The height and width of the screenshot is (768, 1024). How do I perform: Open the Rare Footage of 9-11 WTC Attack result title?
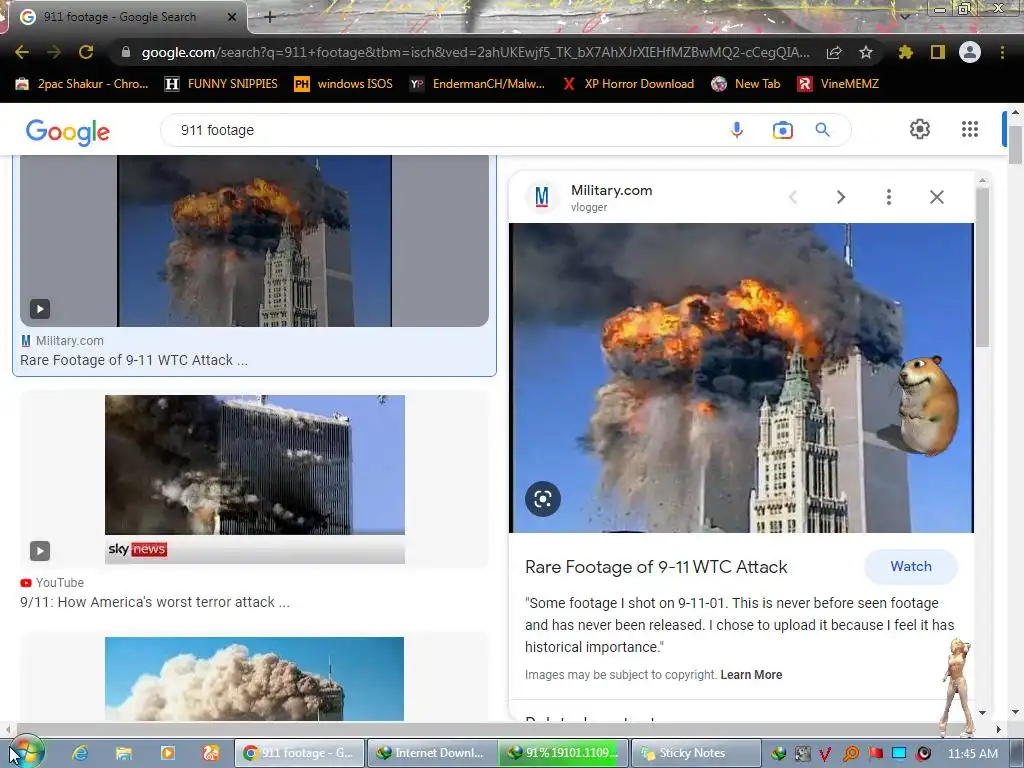pyautogui.click(x=134, y=360)
